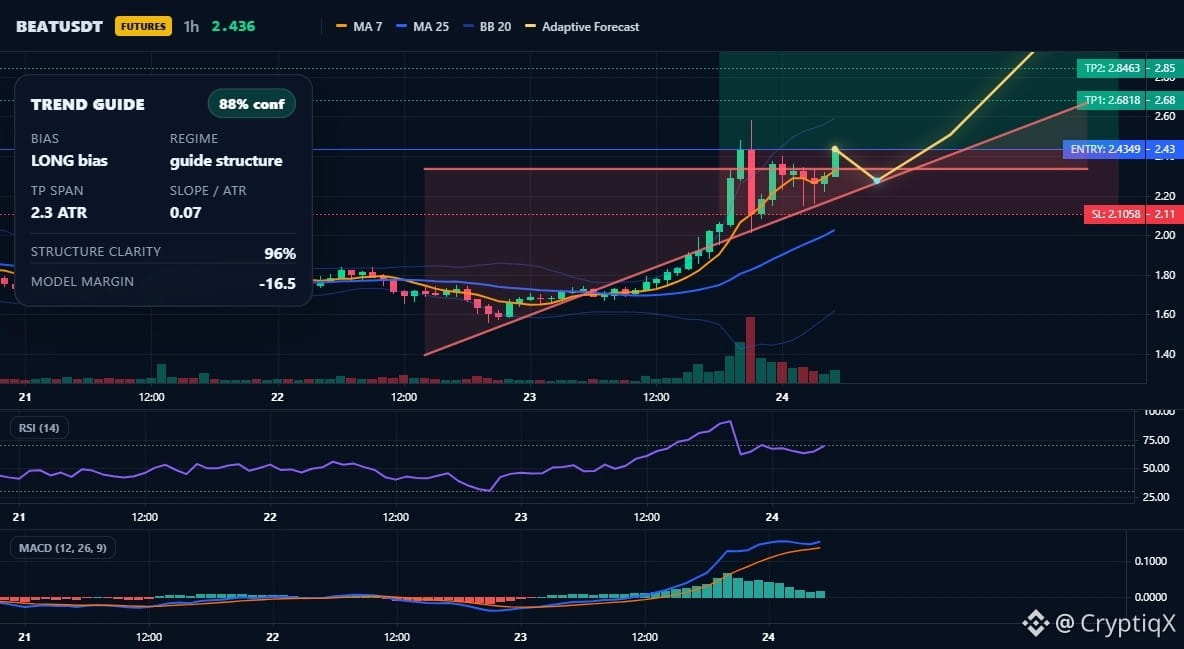The image size is (1184, 649).
Task: Toggle the MA 25 legend entry
Action: 423,26
